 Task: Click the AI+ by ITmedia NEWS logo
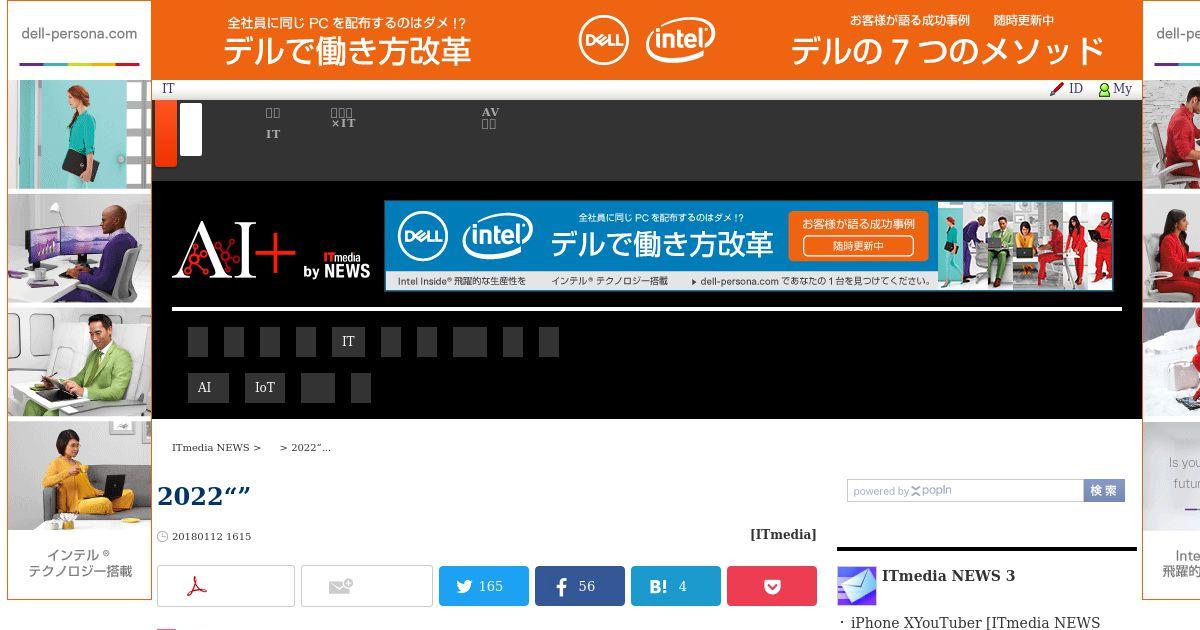[271, 249]
